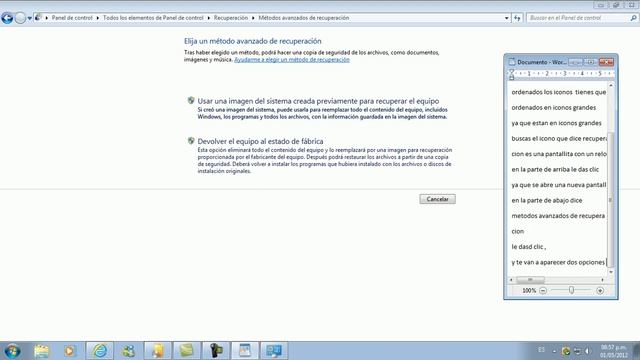Click WordPad line 'en la parte de abajo dice'

point(547,200)
